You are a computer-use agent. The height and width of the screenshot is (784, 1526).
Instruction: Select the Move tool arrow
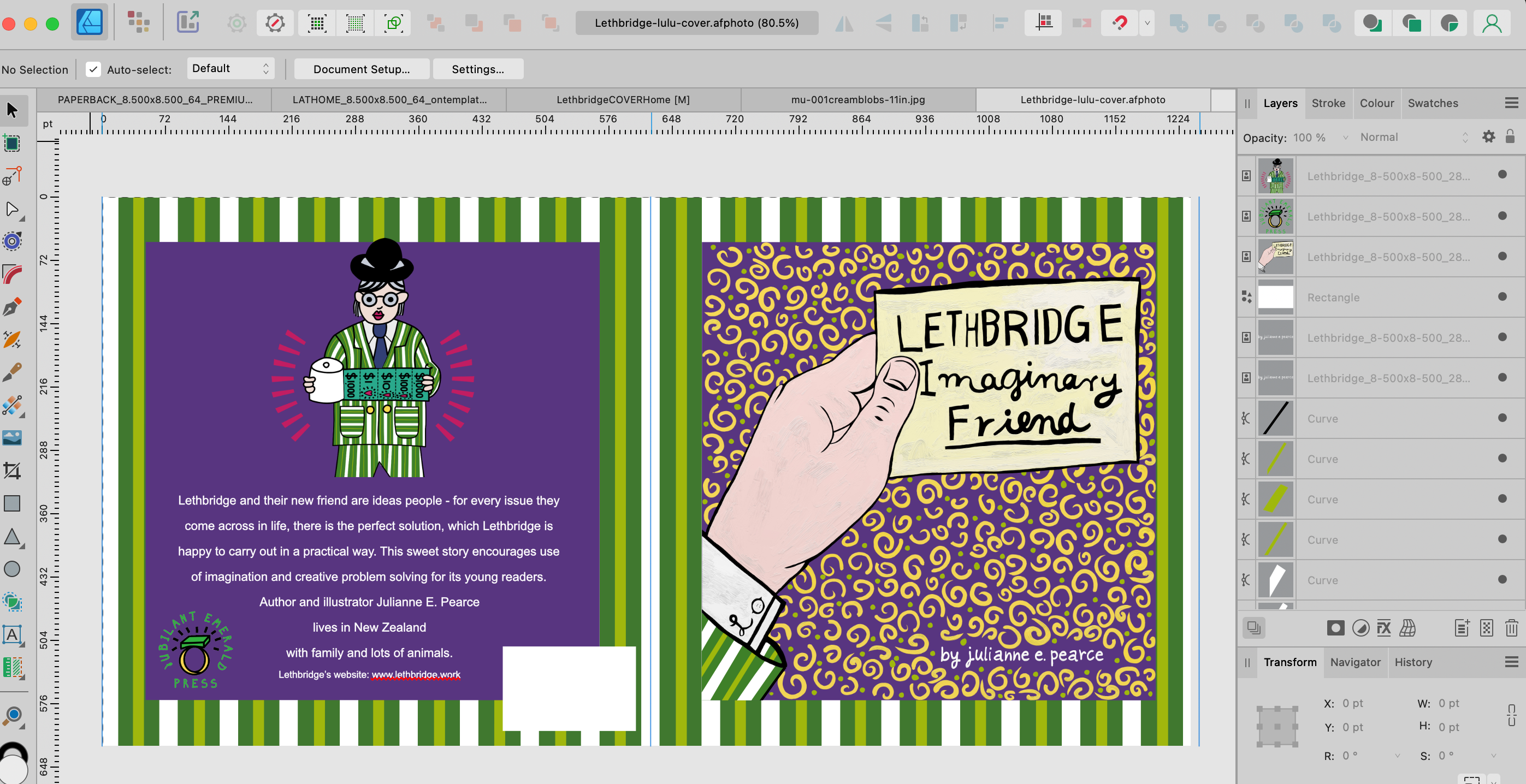(x=12, y=110)
